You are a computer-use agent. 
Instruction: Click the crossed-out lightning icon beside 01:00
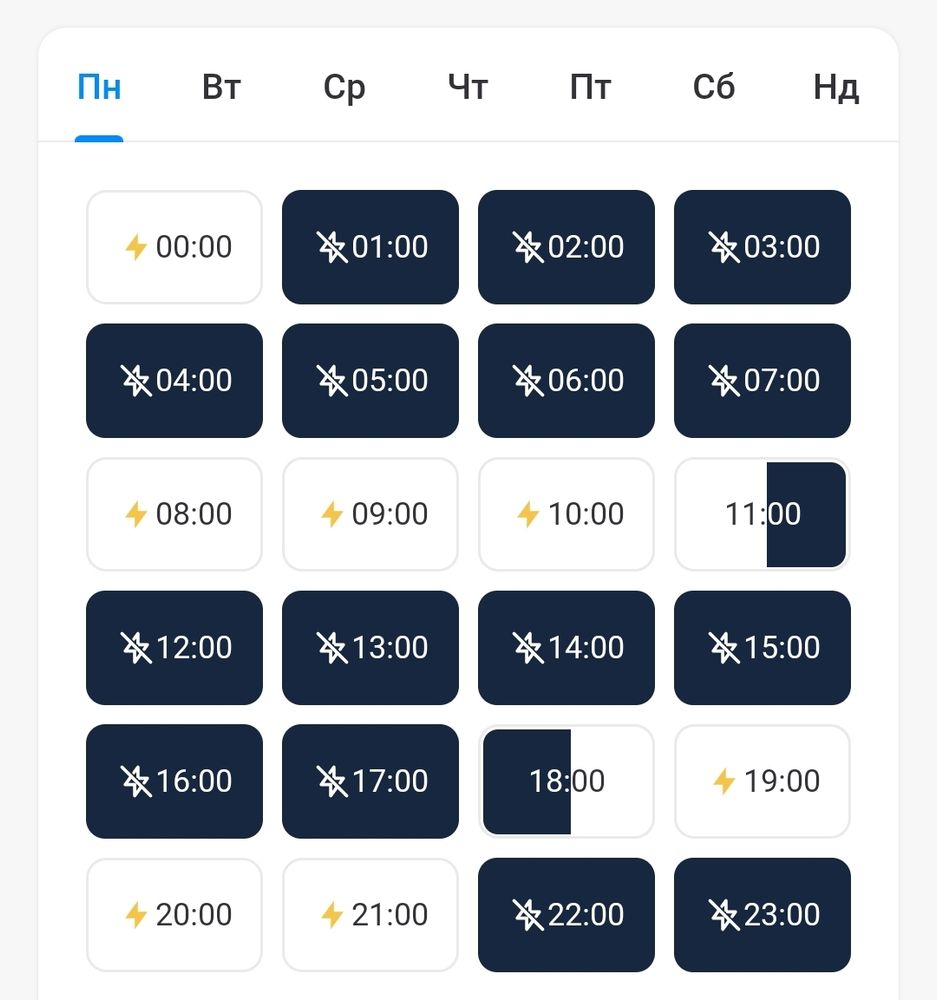[x=331, y=247]
